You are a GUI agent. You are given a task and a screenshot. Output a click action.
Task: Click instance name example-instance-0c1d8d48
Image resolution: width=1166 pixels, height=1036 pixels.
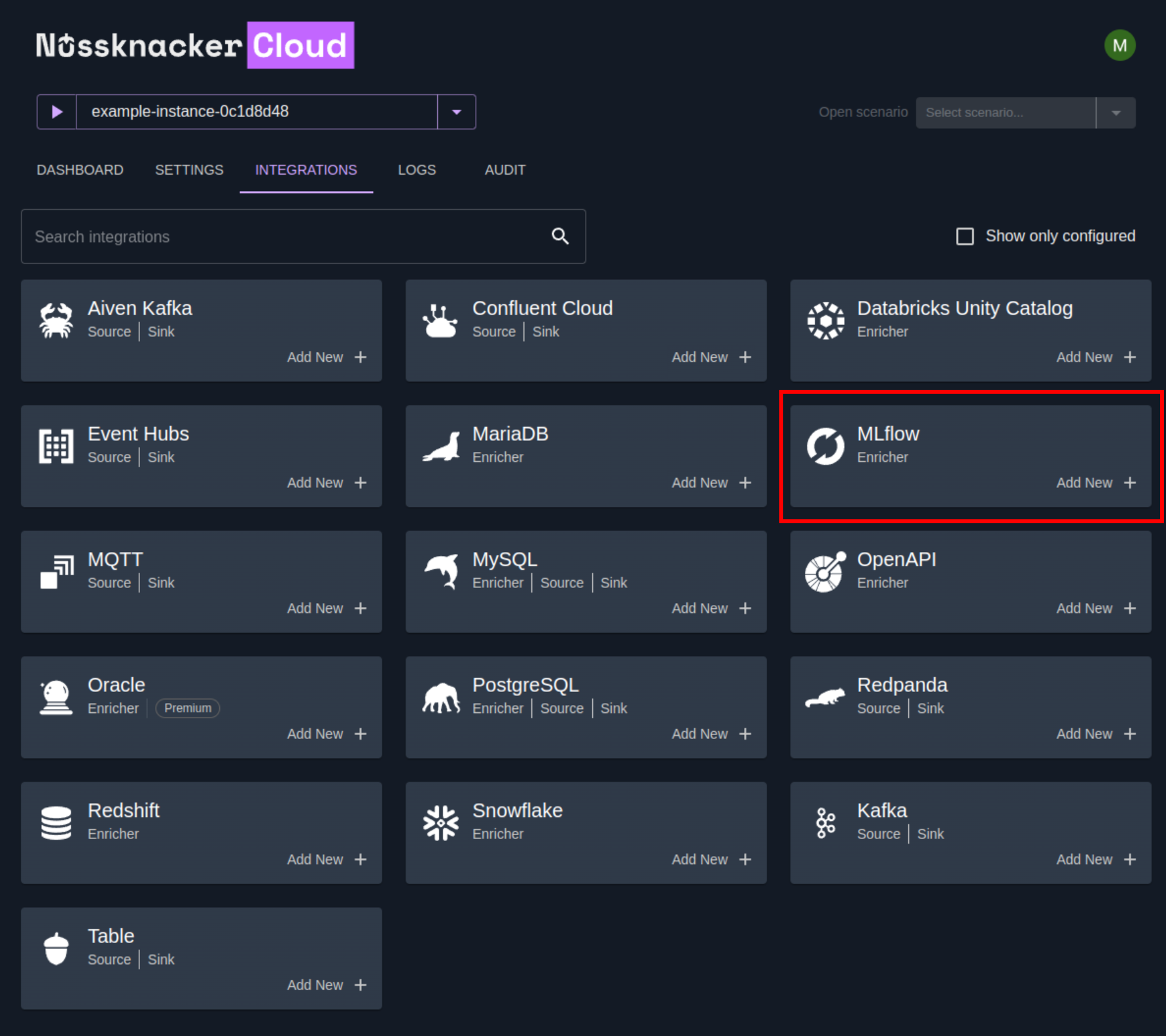[190, 111]
